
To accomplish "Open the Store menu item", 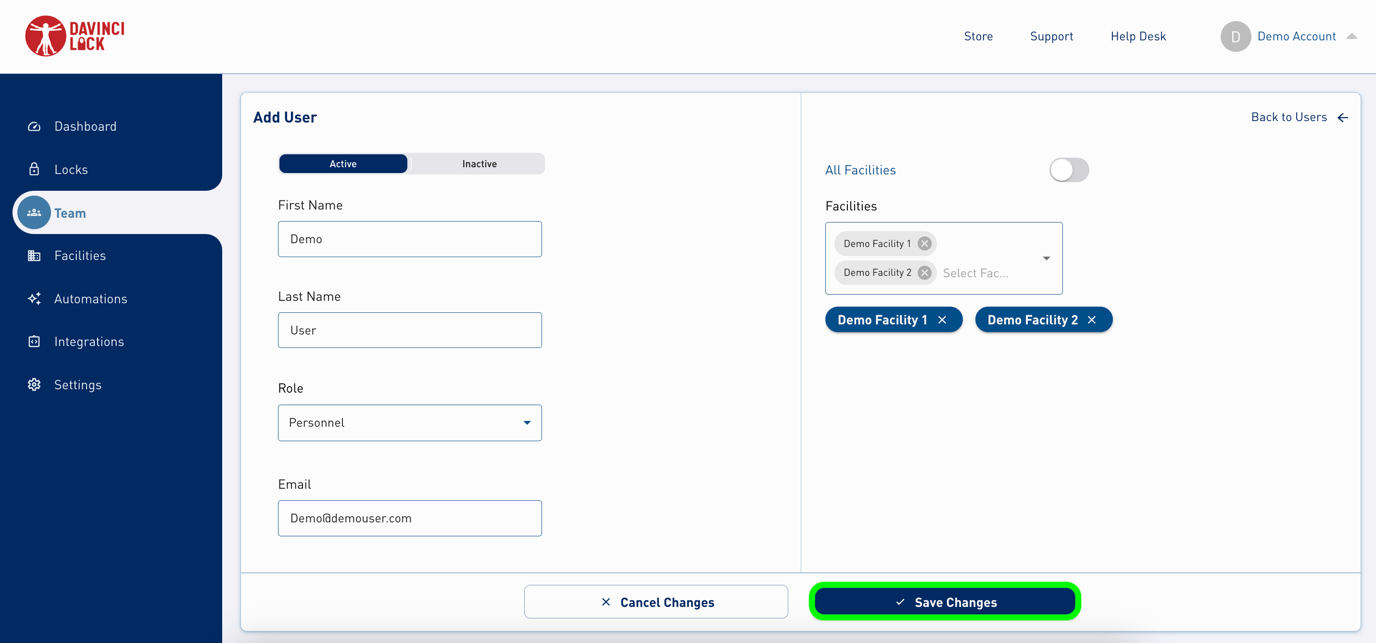I will 978,36.
